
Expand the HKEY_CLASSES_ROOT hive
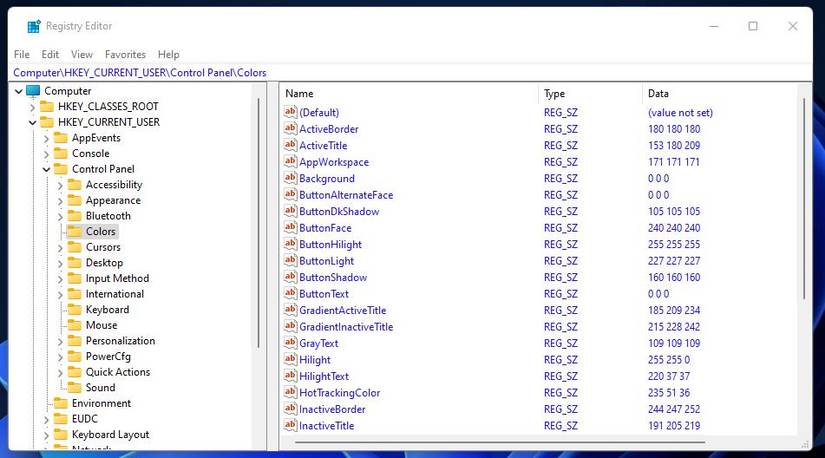[33, 107]
